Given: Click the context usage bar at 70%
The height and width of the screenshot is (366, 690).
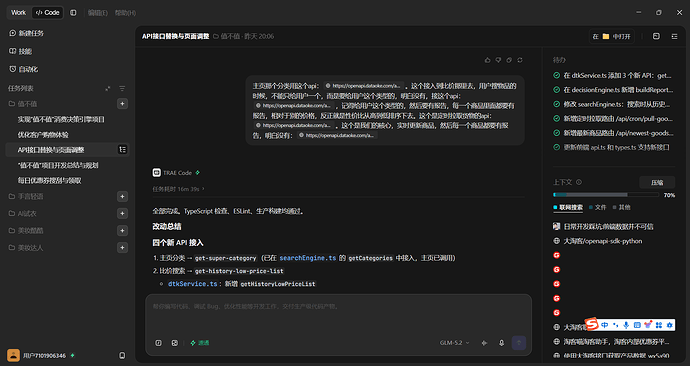Looking at the screenshot, I should [606, 195].
